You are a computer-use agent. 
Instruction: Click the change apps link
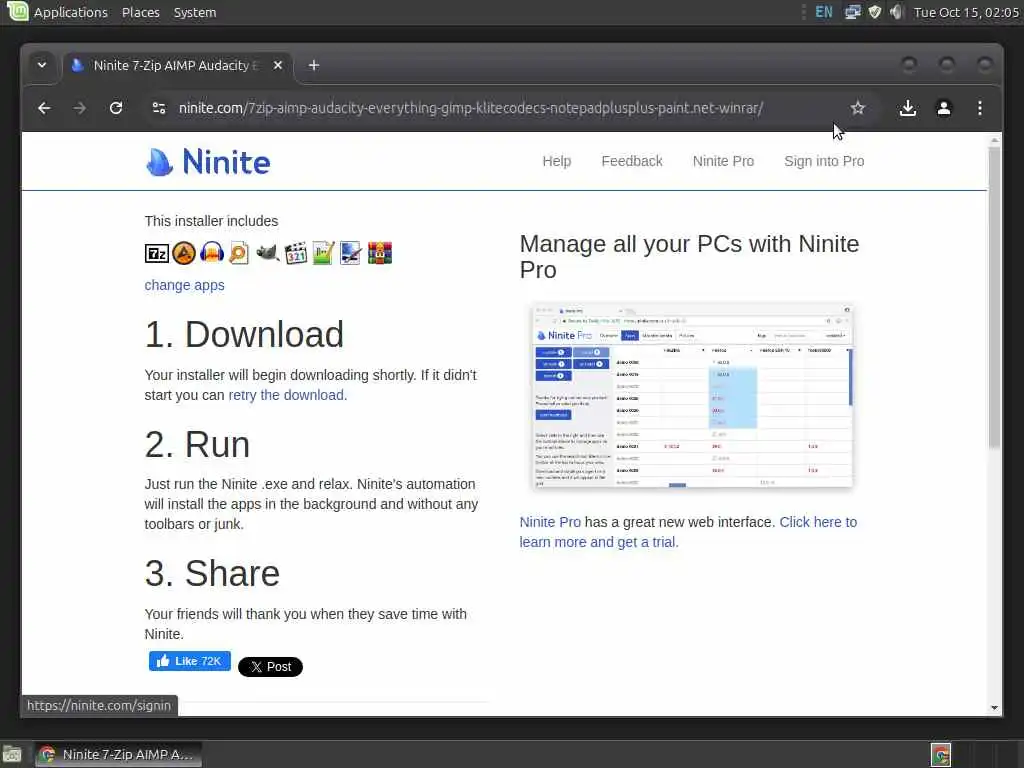(184, 285)
